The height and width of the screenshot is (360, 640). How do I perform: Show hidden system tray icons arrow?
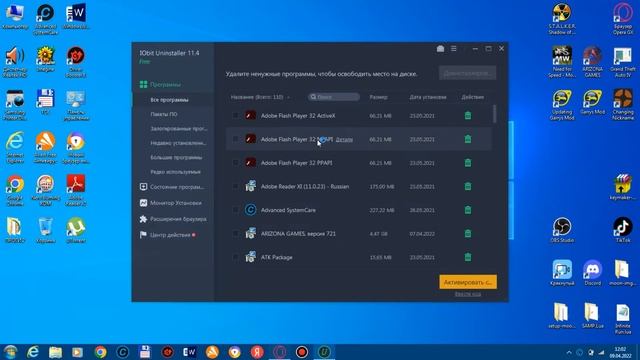point(569,352)
